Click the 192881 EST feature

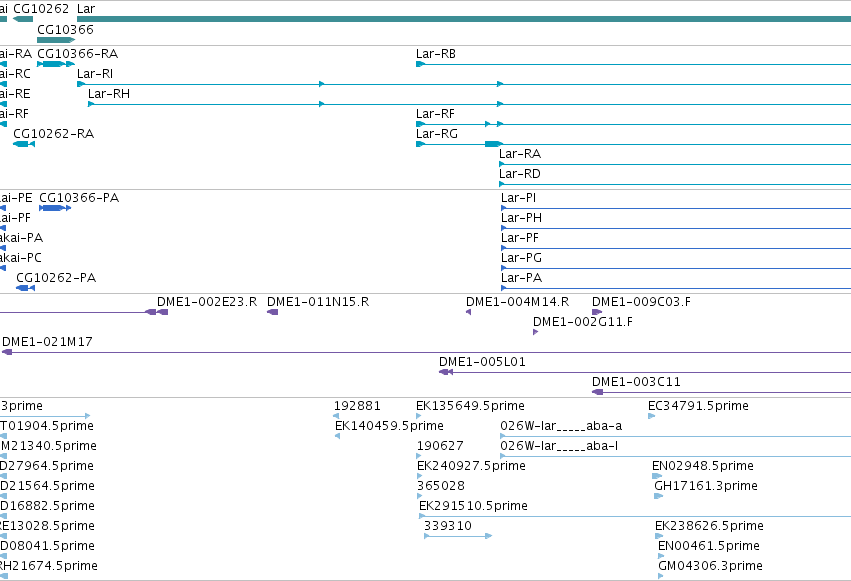click(336, 416)
